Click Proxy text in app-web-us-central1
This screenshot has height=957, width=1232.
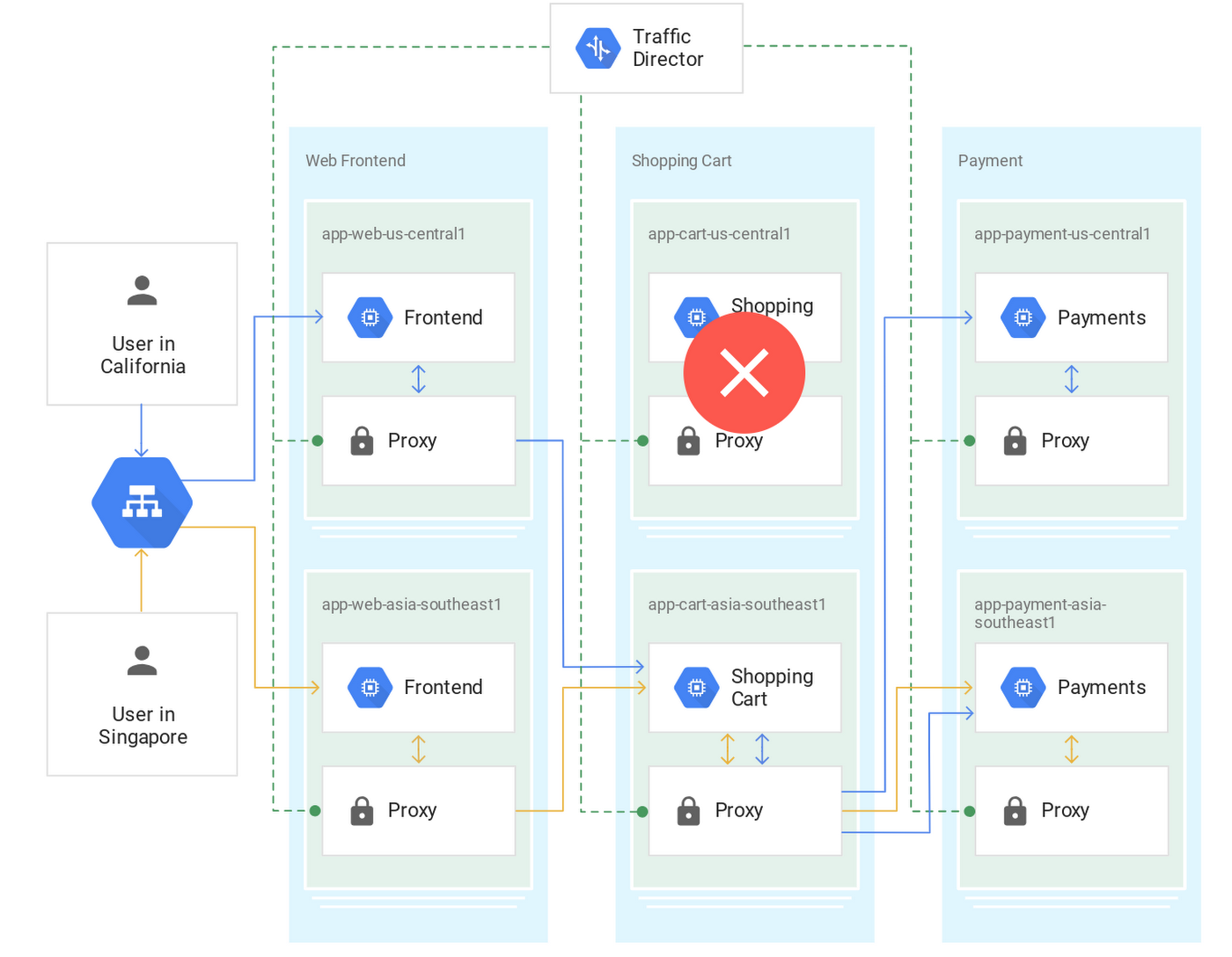(412, 441)
